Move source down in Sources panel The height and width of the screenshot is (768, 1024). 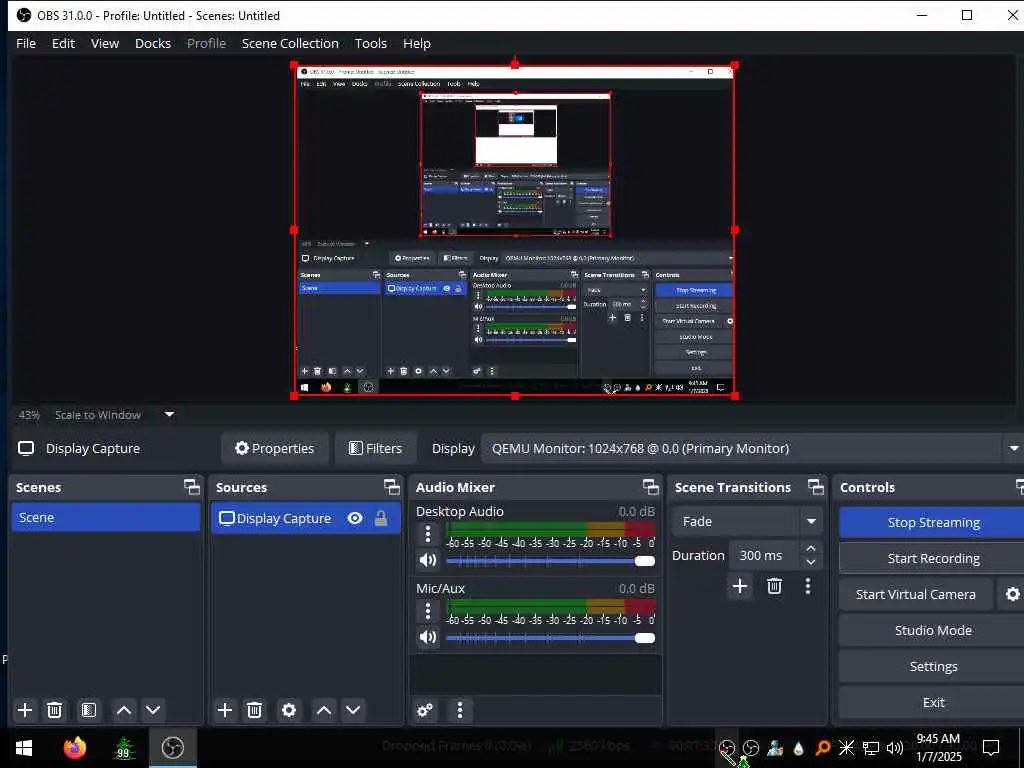pyautogui.click(x=353, y=710)
